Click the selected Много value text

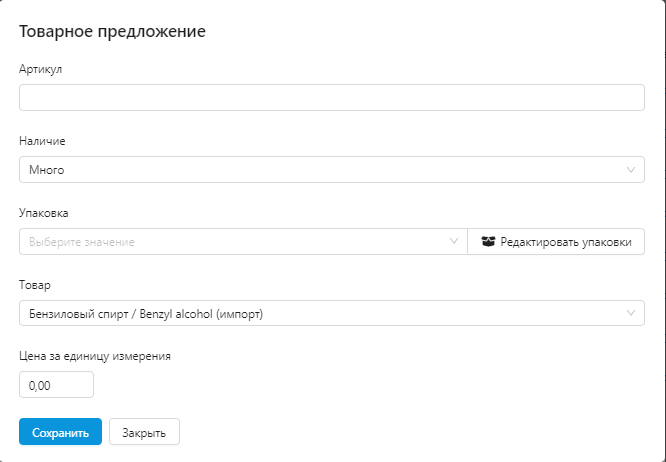[x=47, y=170]
